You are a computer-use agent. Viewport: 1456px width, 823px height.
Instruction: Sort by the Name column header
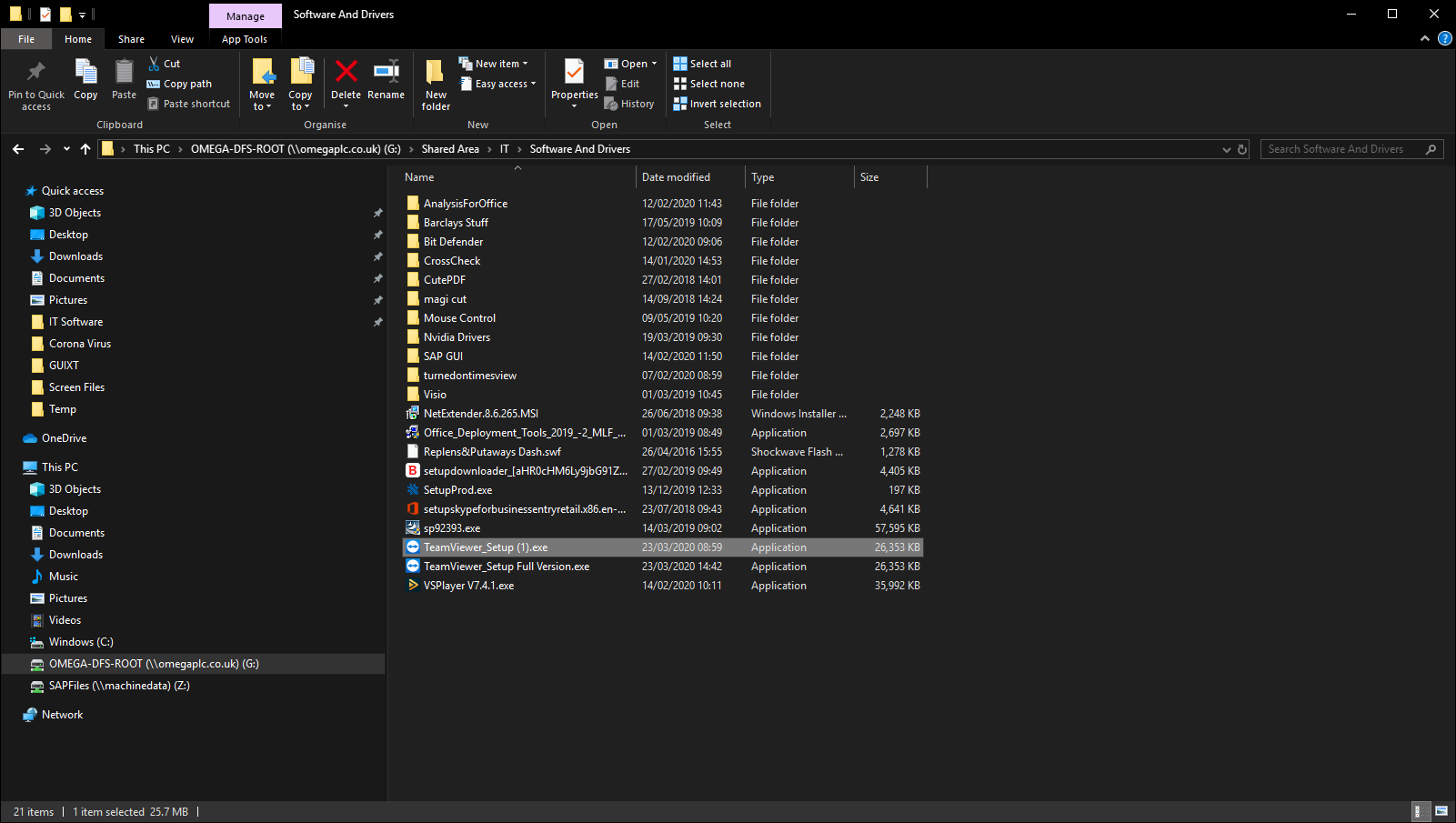click(517, 177)
